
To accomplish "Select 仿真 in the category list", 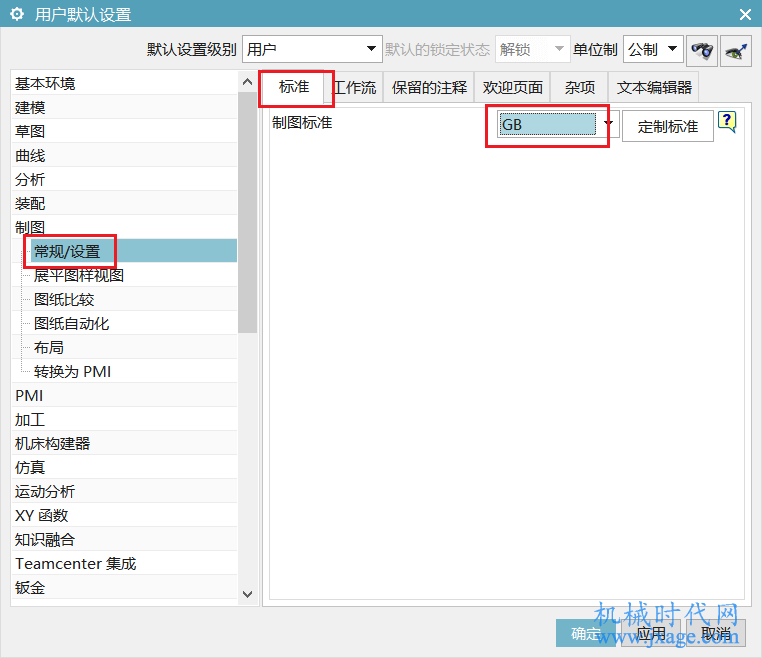I will [x=124, y=468].
